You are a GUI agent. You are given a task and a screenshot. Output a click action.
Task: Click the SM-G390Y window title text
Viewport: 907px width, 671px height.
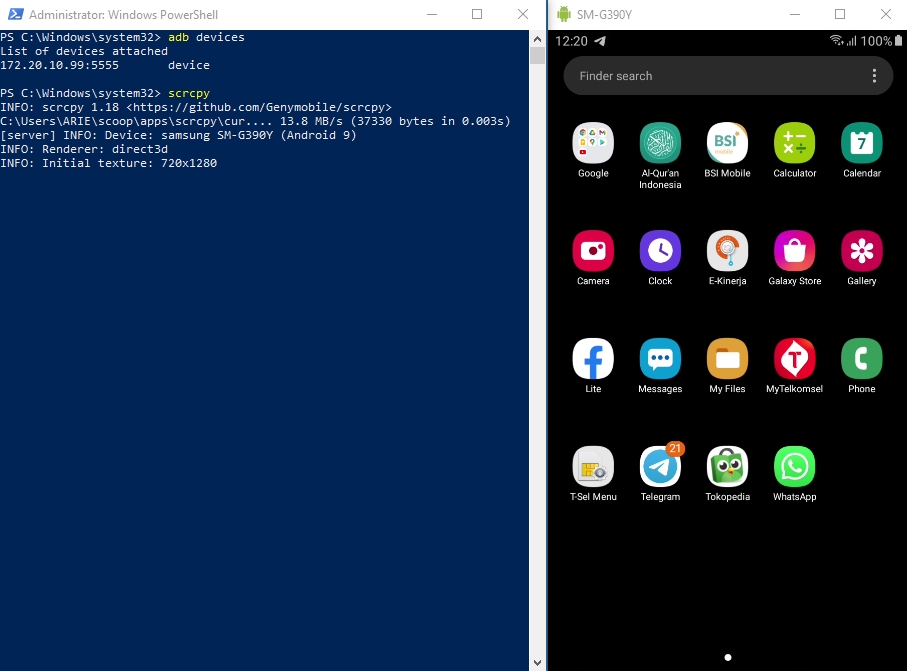(x=604, y=14)
